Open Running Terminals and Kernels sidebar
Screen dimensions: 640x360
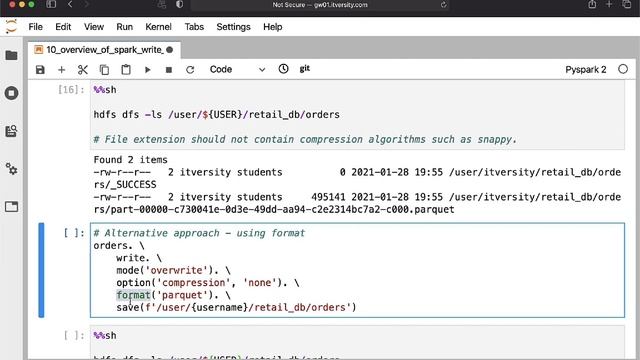(11, 93)
